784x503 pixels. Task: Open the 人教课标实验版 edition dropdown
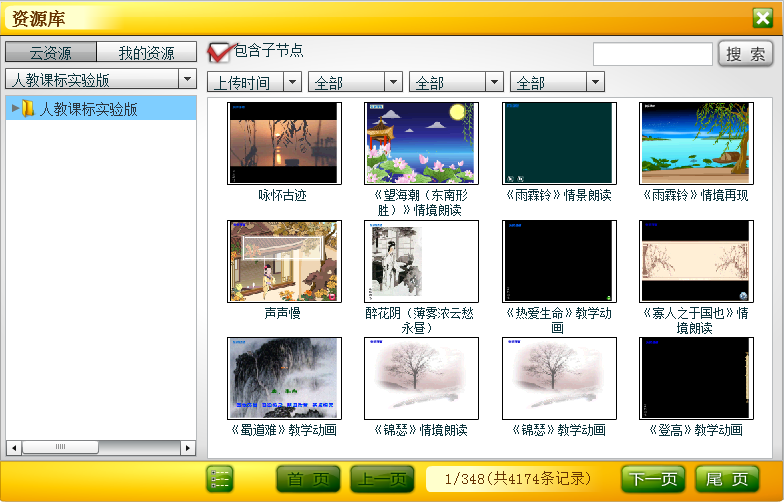click(x=100, y=79)
